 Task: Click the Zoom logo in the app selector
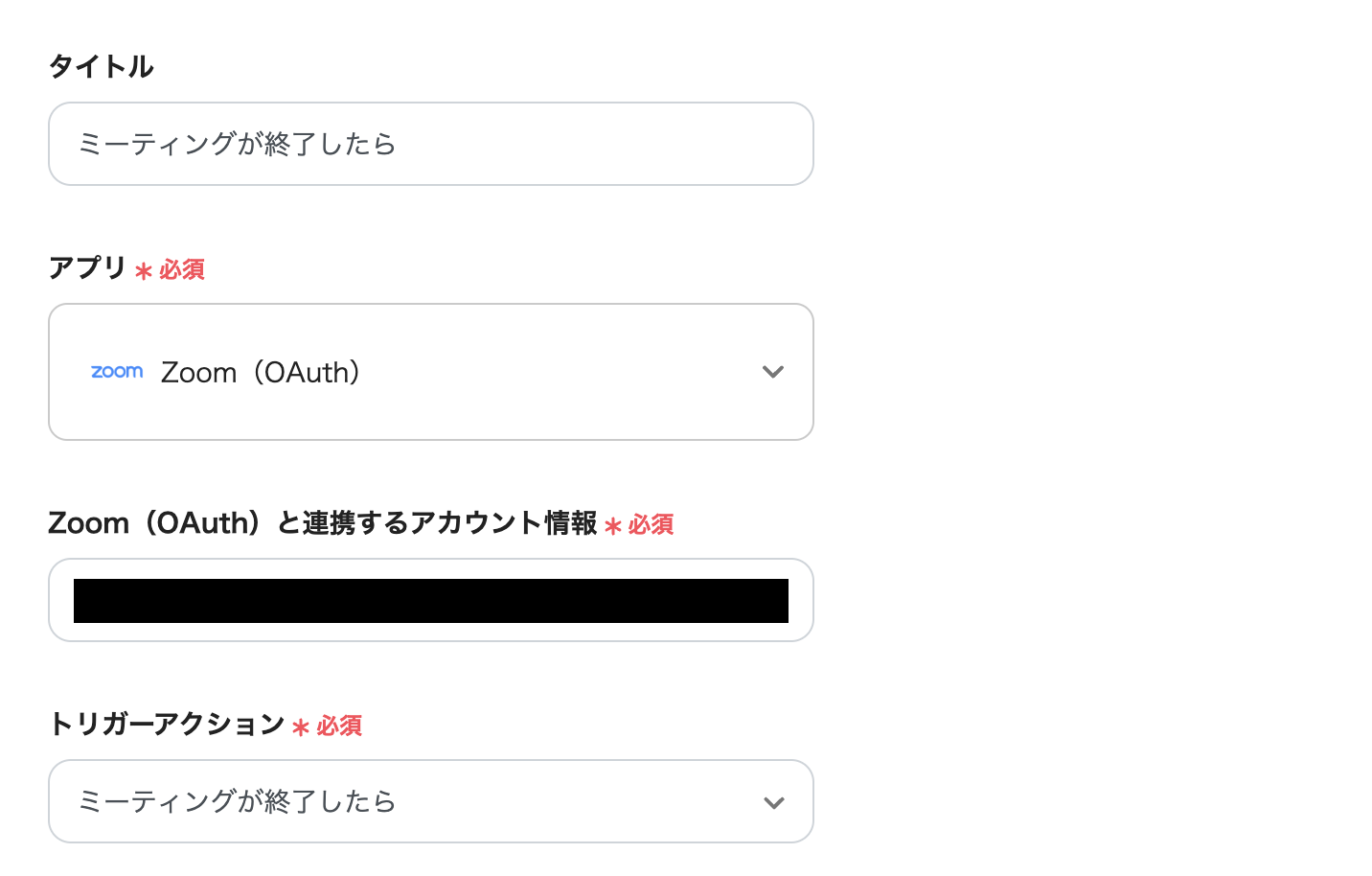coord(117,372)
